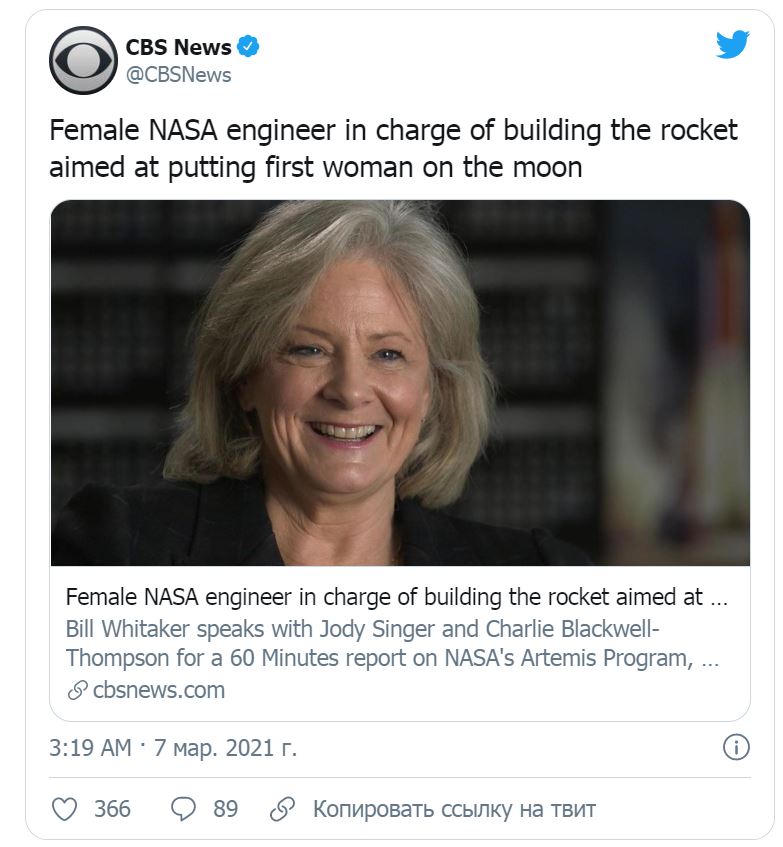This screenshot has height=847, width=783.
Task: Like the tweet with the heart icon
Action: pos(64,808)
